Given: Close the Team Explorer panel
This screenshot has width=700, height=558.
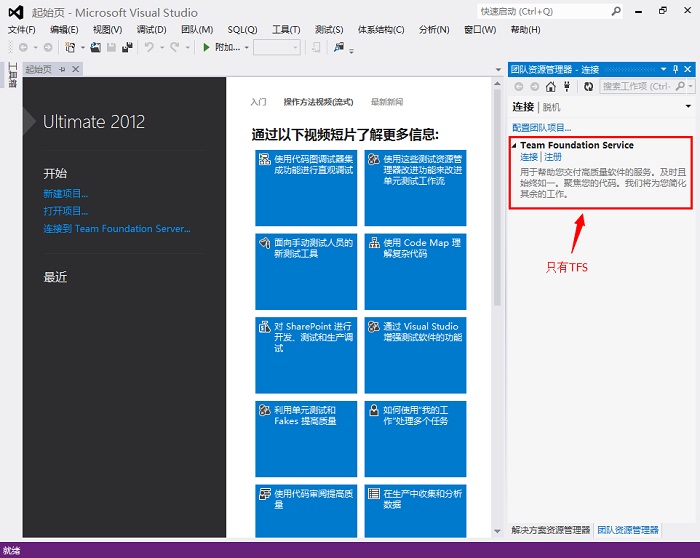Looking at the screenshot, I should point(688,69).
